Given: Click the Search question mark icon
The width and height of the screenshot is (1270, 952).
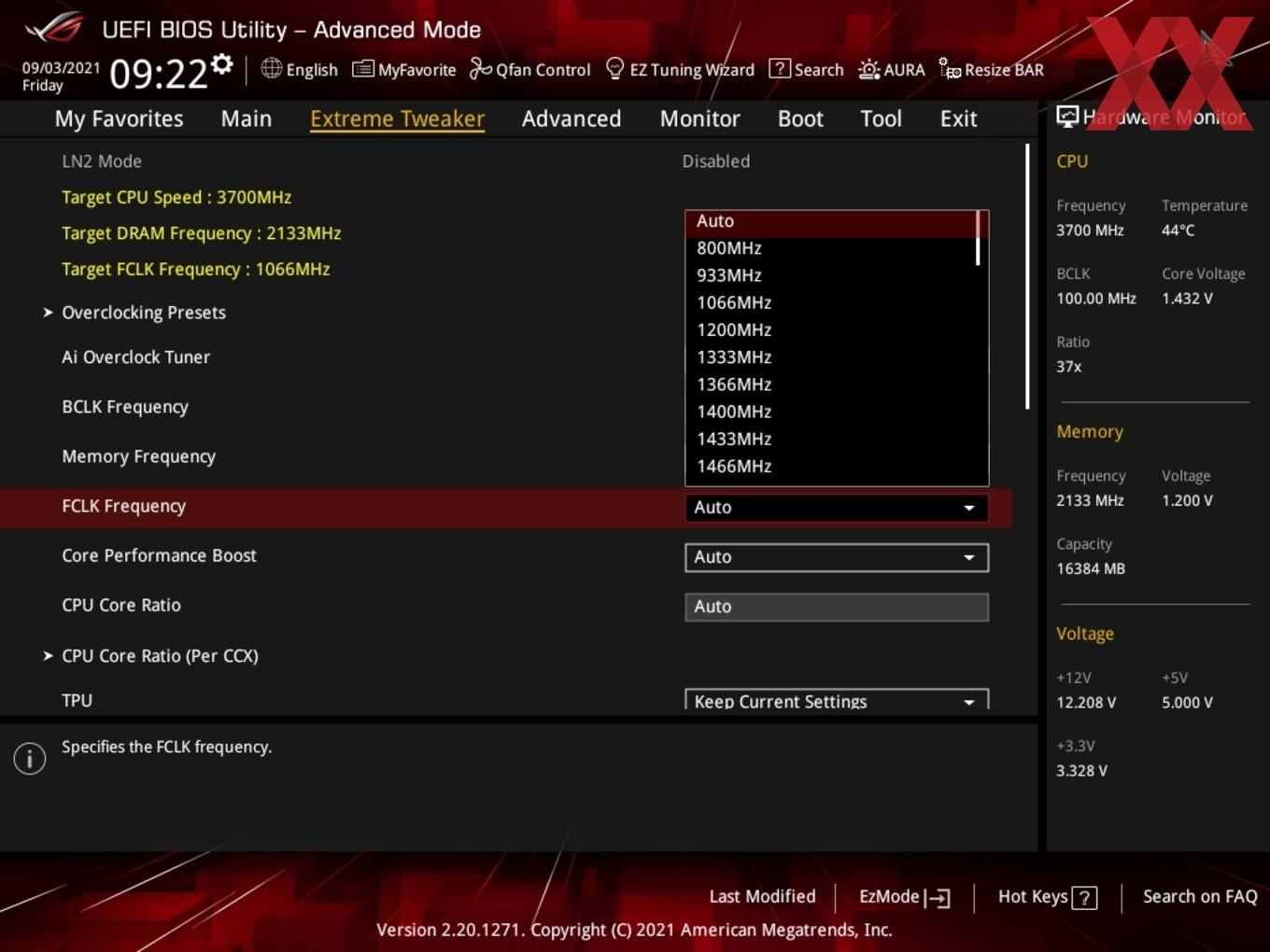Looking at the screenshot, I should click(x=779, y=68).
